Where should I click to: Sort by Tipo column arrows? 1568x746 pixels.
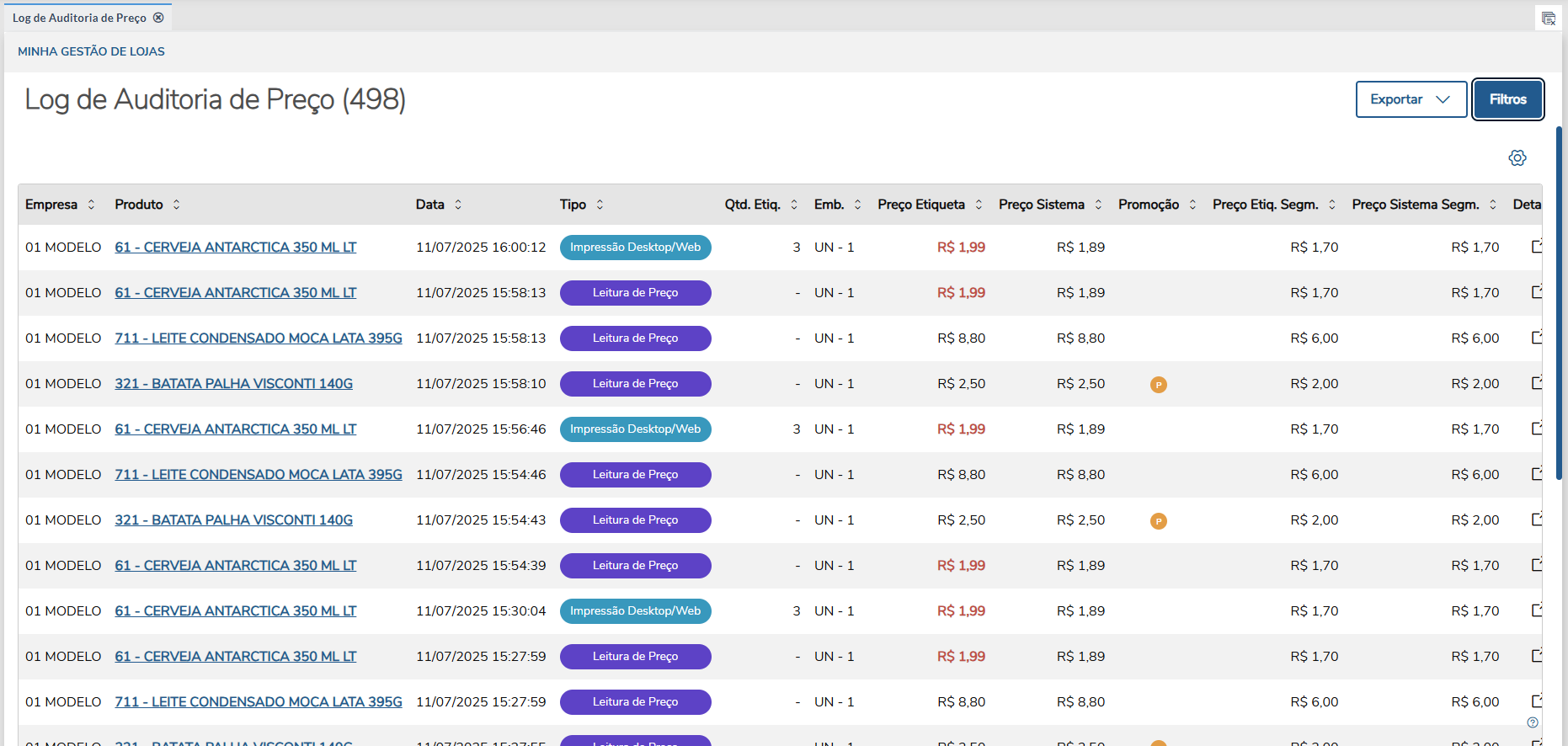point(600,205)
